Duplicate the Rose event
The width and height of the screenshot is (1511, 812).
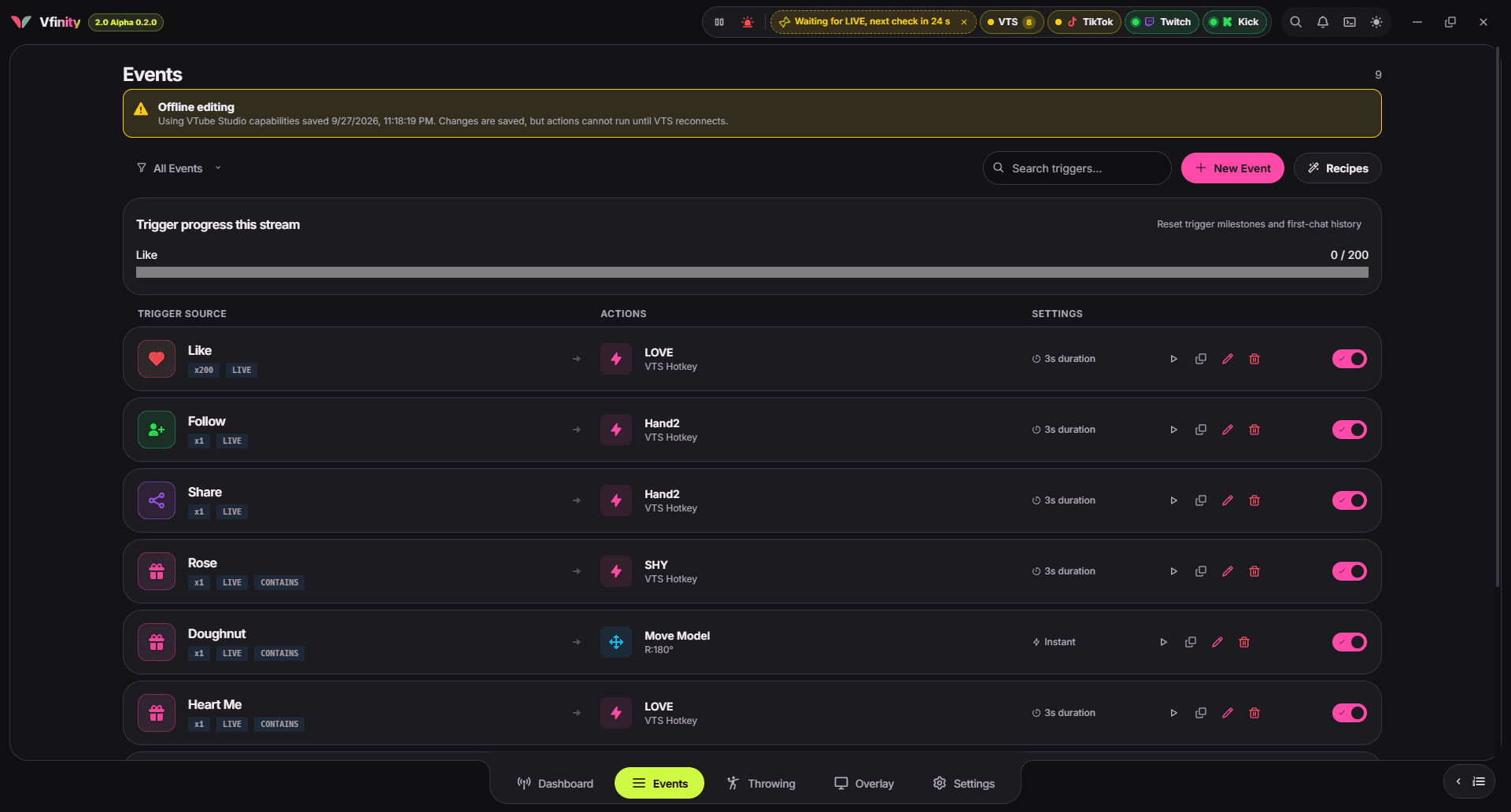click(x=1200, y=571)
